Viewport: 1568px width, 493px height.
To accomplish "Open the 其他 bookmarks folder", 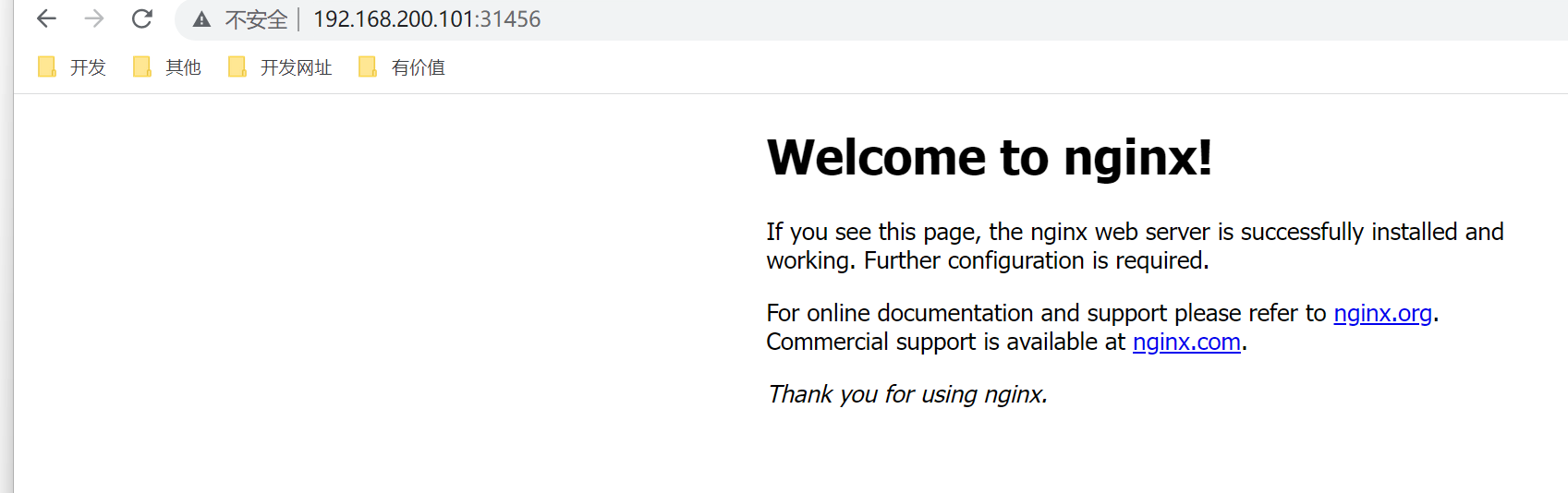I will 167,67.
